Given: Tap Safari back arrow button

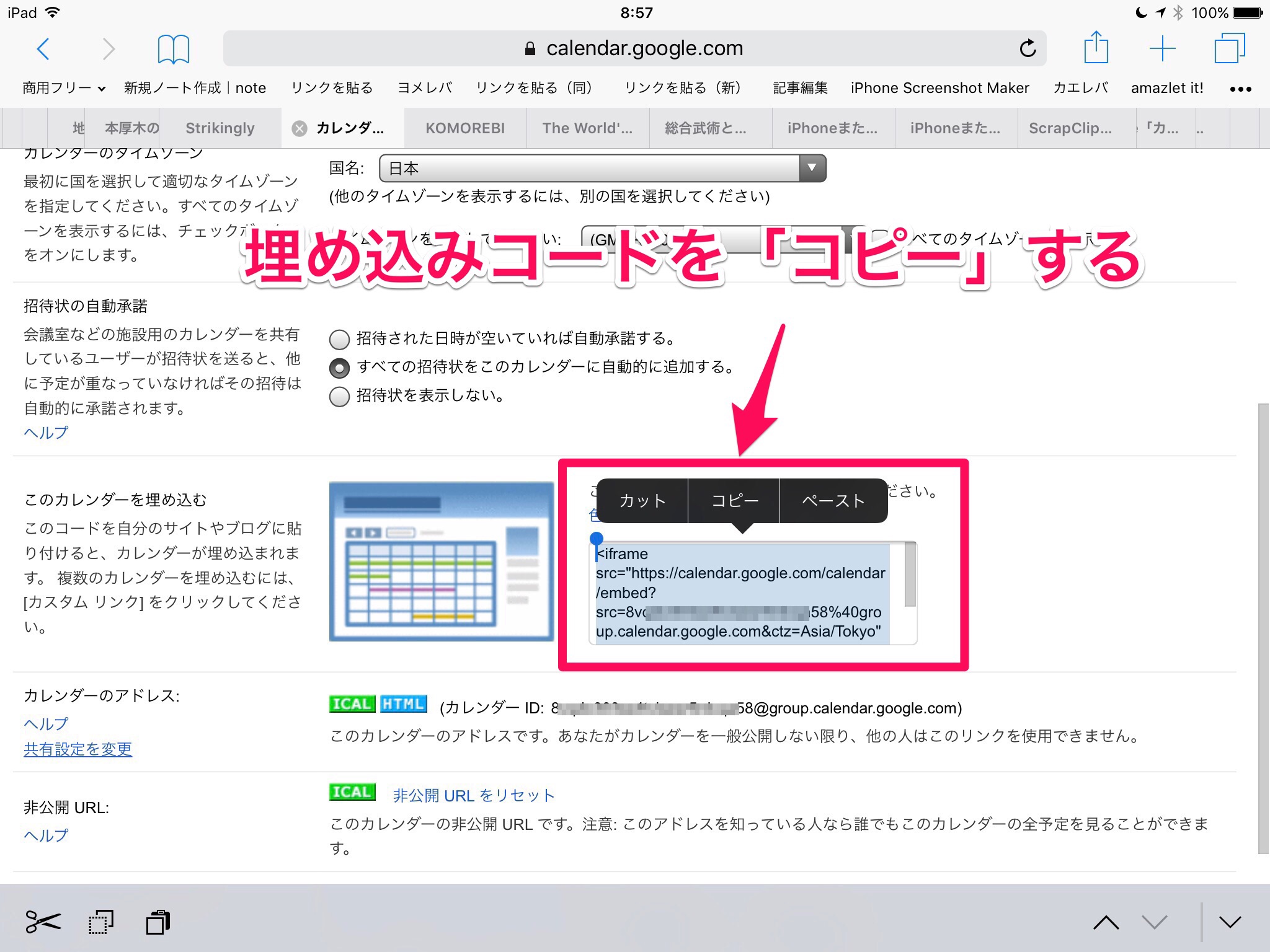Looking at the screenshot, I should [x=43, y=48].
